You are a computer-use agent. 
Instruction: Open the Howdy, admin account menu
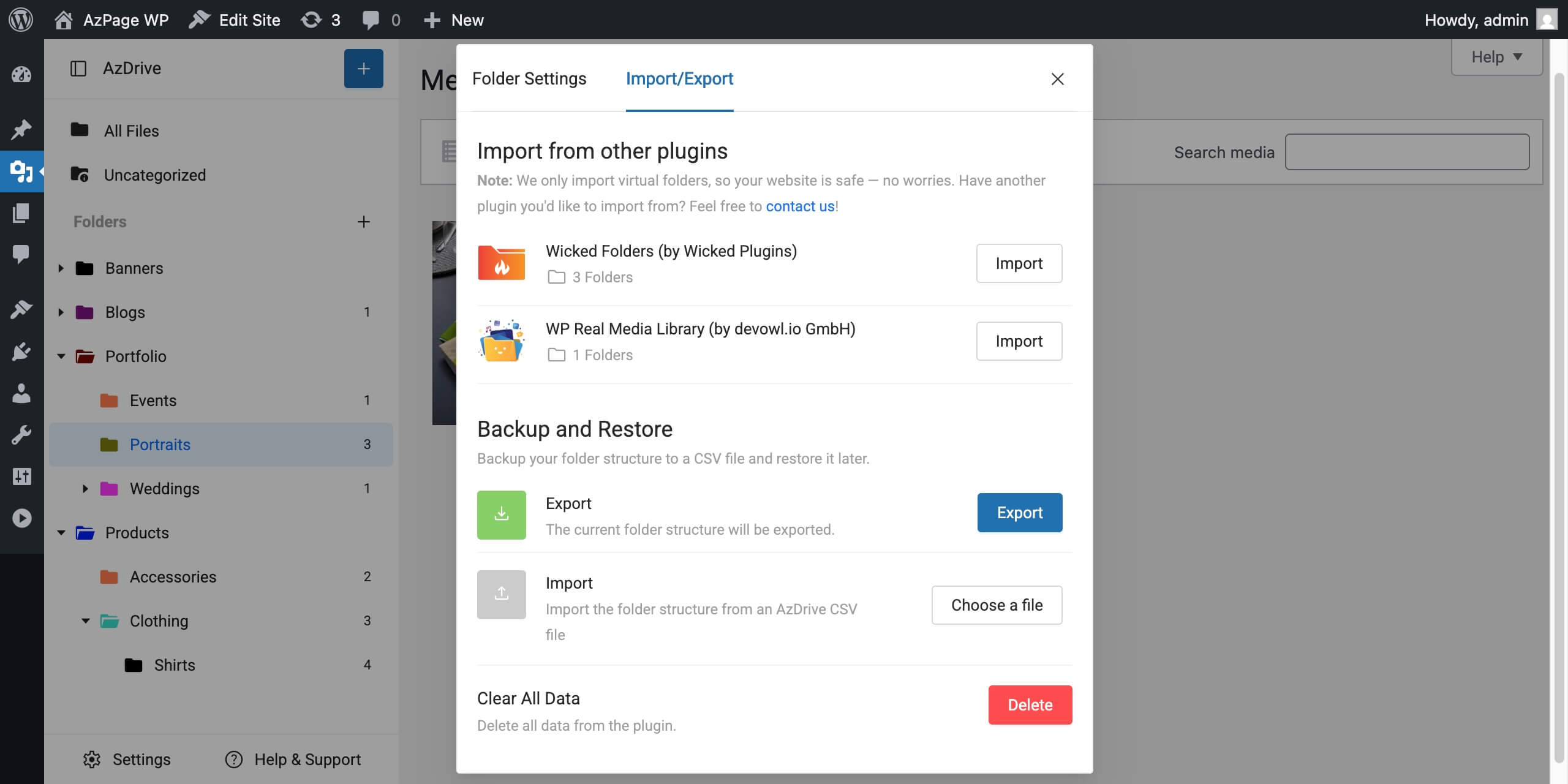pyautogui.click(x=1490, y=20)
